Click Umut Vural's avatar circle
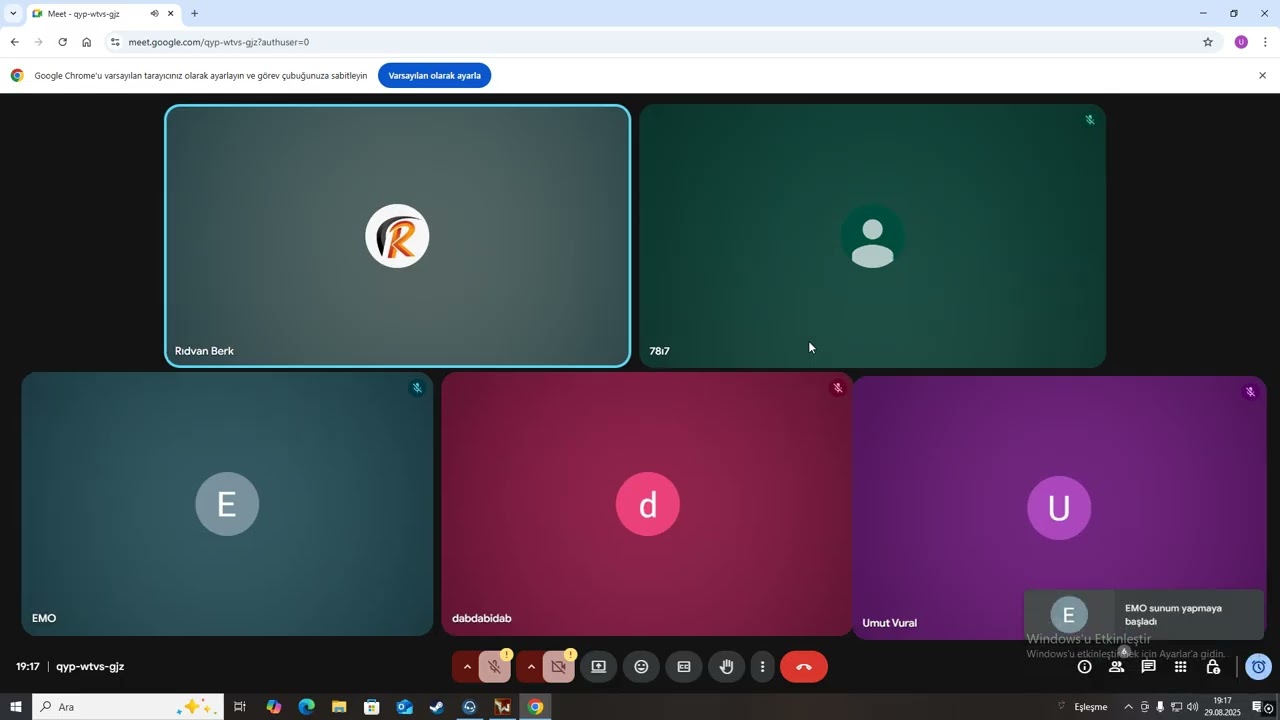 (1059, 508)
